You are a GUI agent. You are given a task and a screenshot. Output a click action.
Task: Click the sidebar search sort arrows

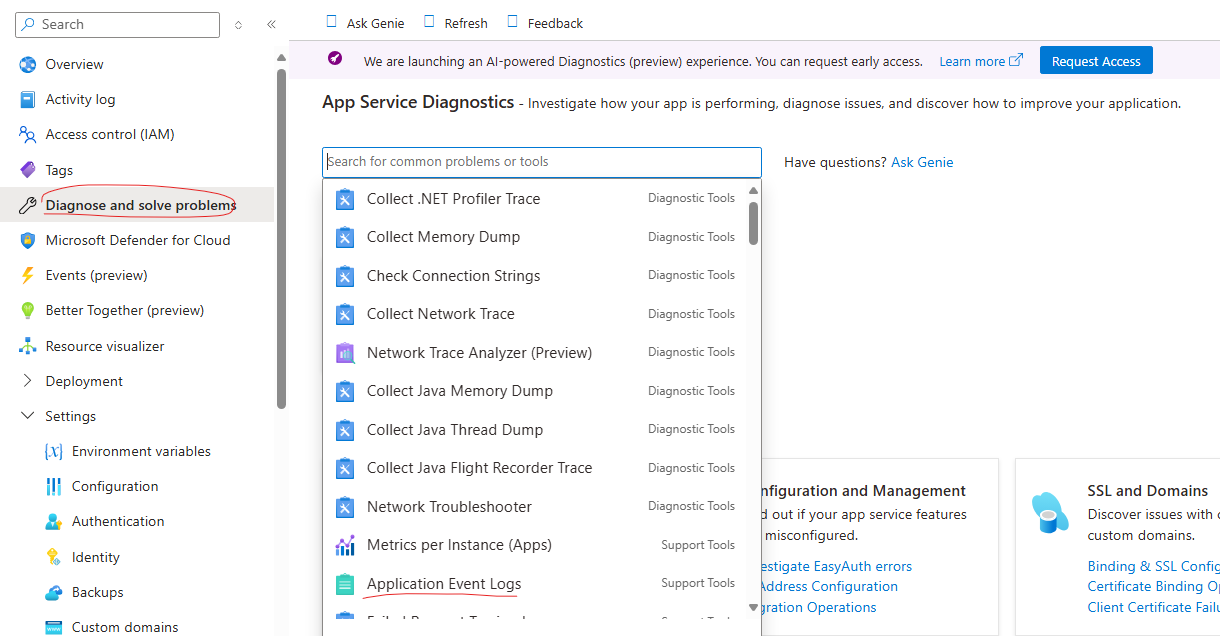(x=238, y=24)
